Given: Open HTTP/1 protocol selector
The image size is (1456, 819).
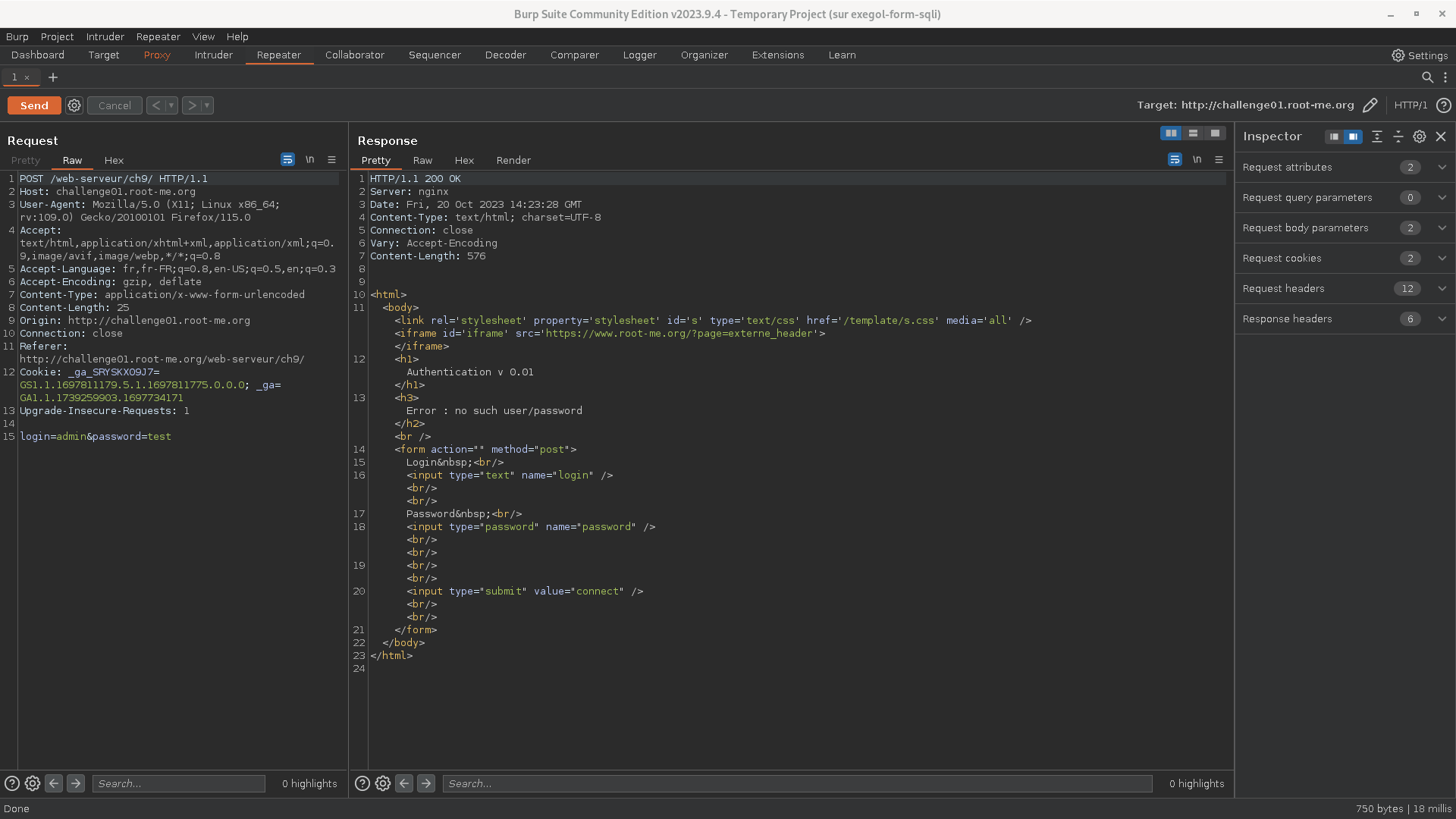Looking at the screenshot, I should (x=1410, y=105).
